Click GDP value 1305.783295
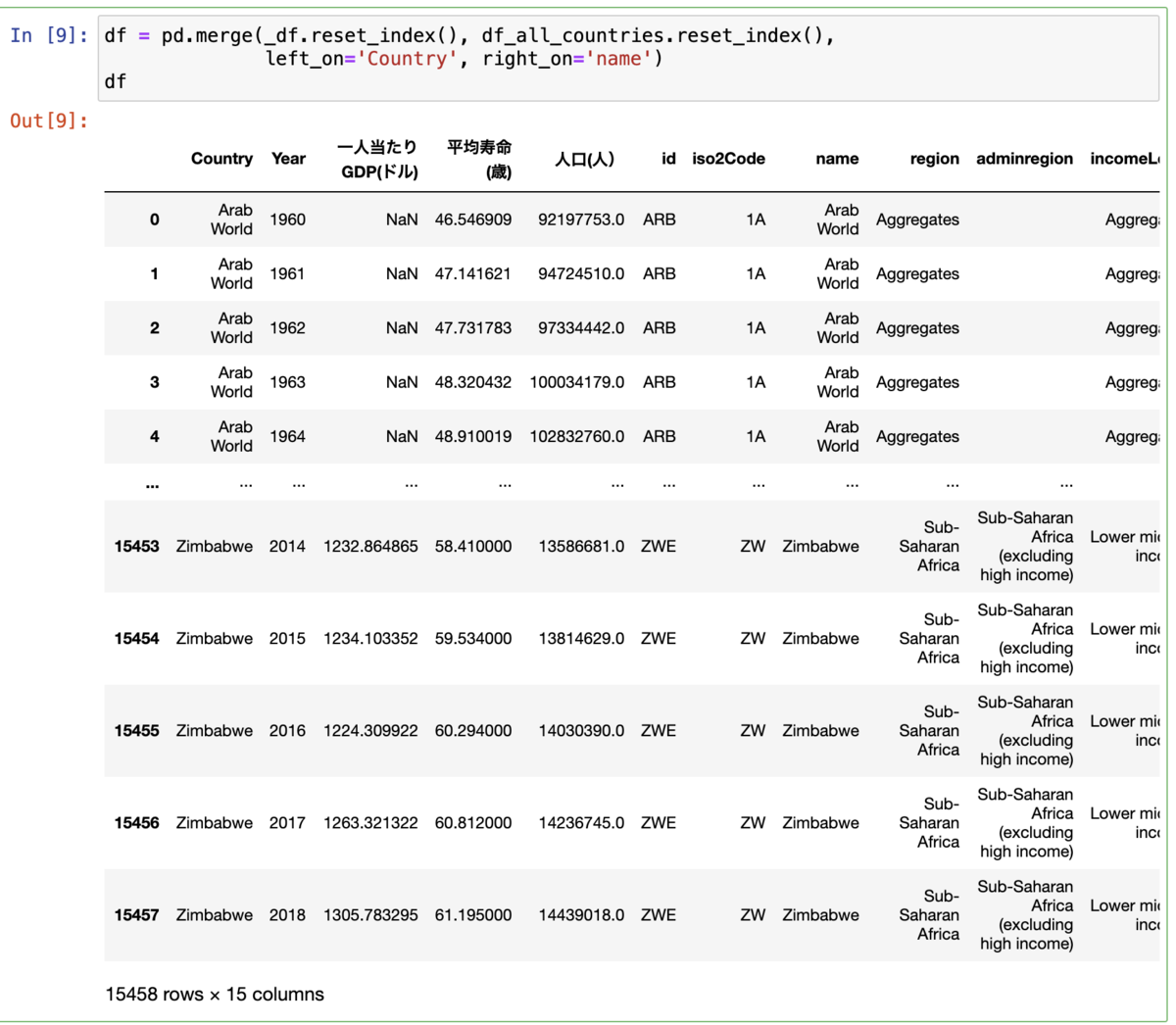This screenshot has height=1025, width=1176. [370, 915]
